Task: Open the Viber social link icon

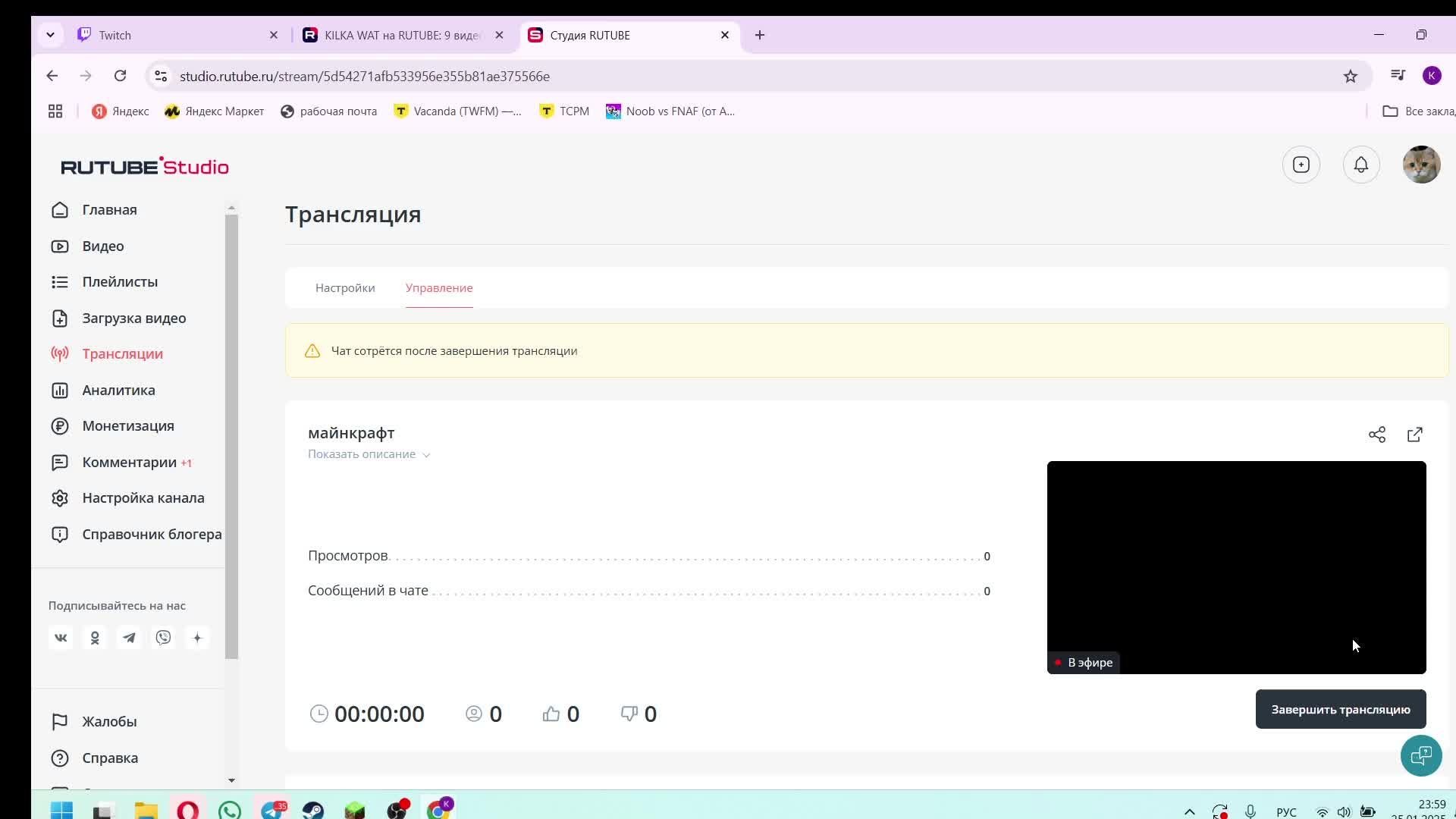Action: point(163,638)
